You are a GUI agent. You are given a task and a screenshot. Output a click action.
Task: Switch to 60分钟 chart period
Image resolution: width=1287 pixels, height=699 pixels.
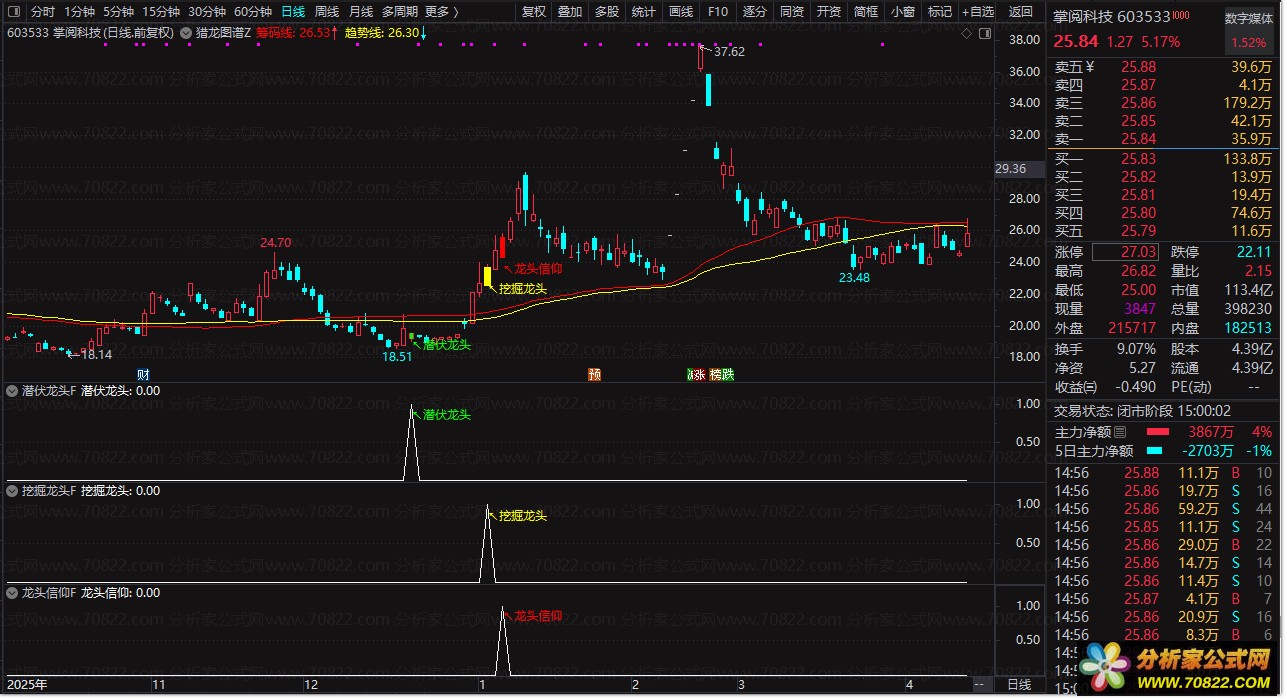point(253,12)
